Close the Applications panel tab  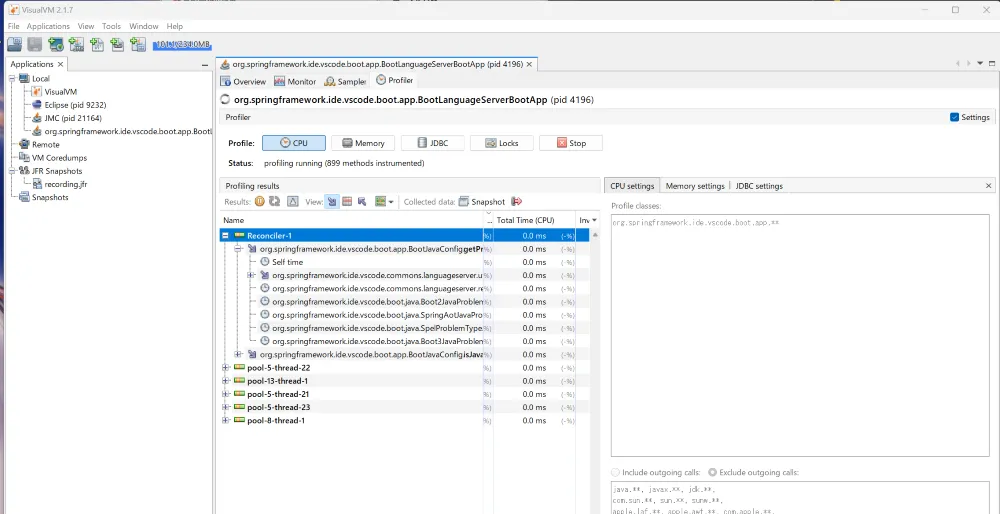[61, 64]
